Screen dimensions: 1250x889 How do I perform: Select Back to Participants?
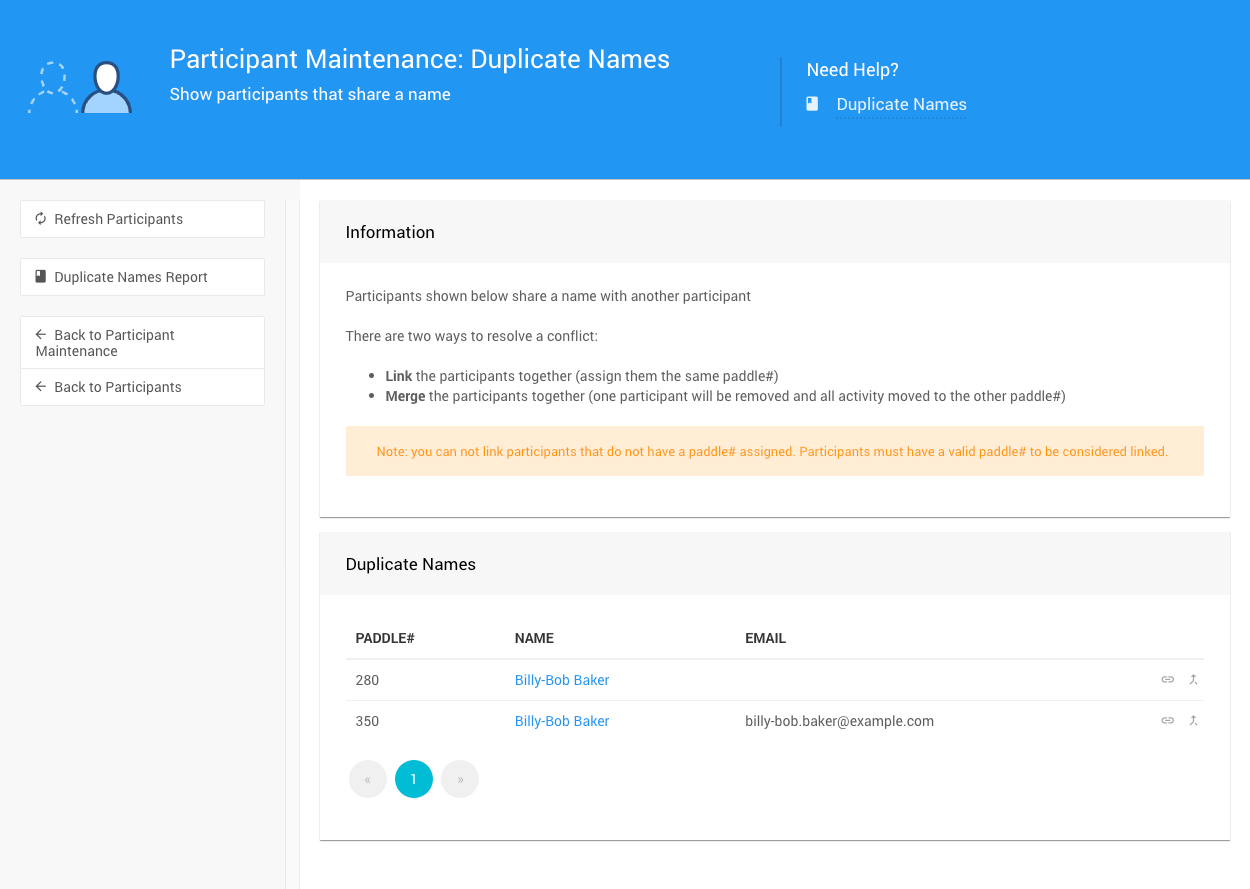coord(142,387)
